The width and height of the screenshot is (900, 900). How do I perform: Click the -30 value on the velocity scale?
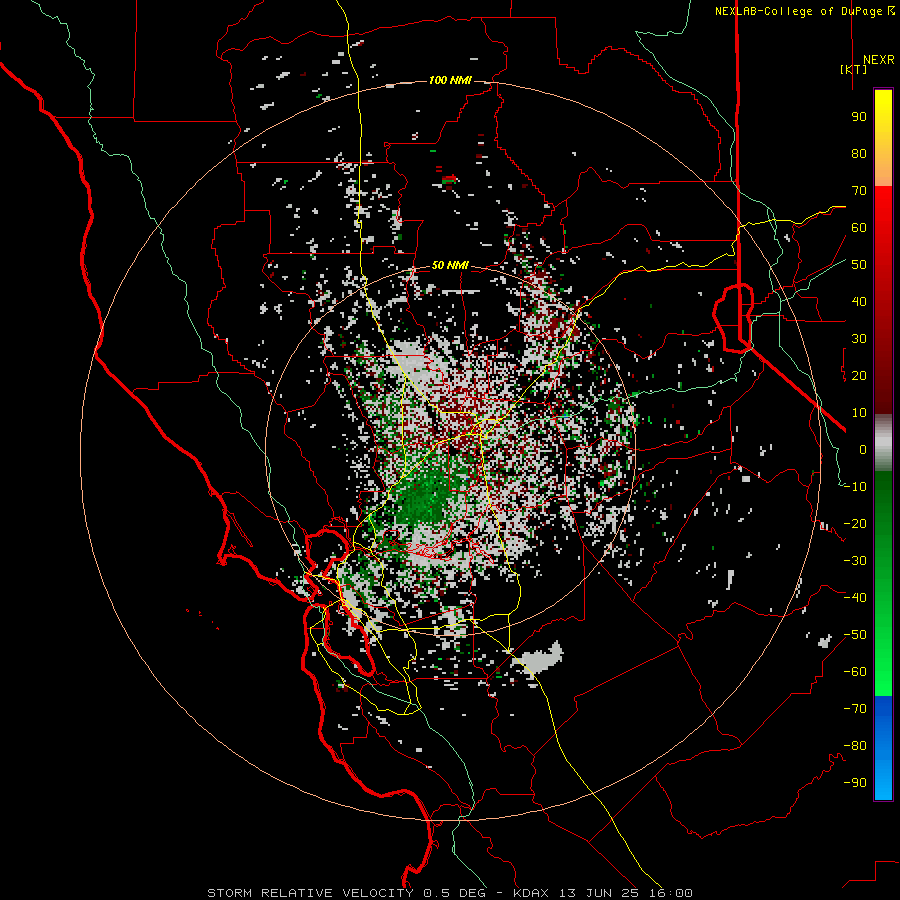(x=855, y=561)
